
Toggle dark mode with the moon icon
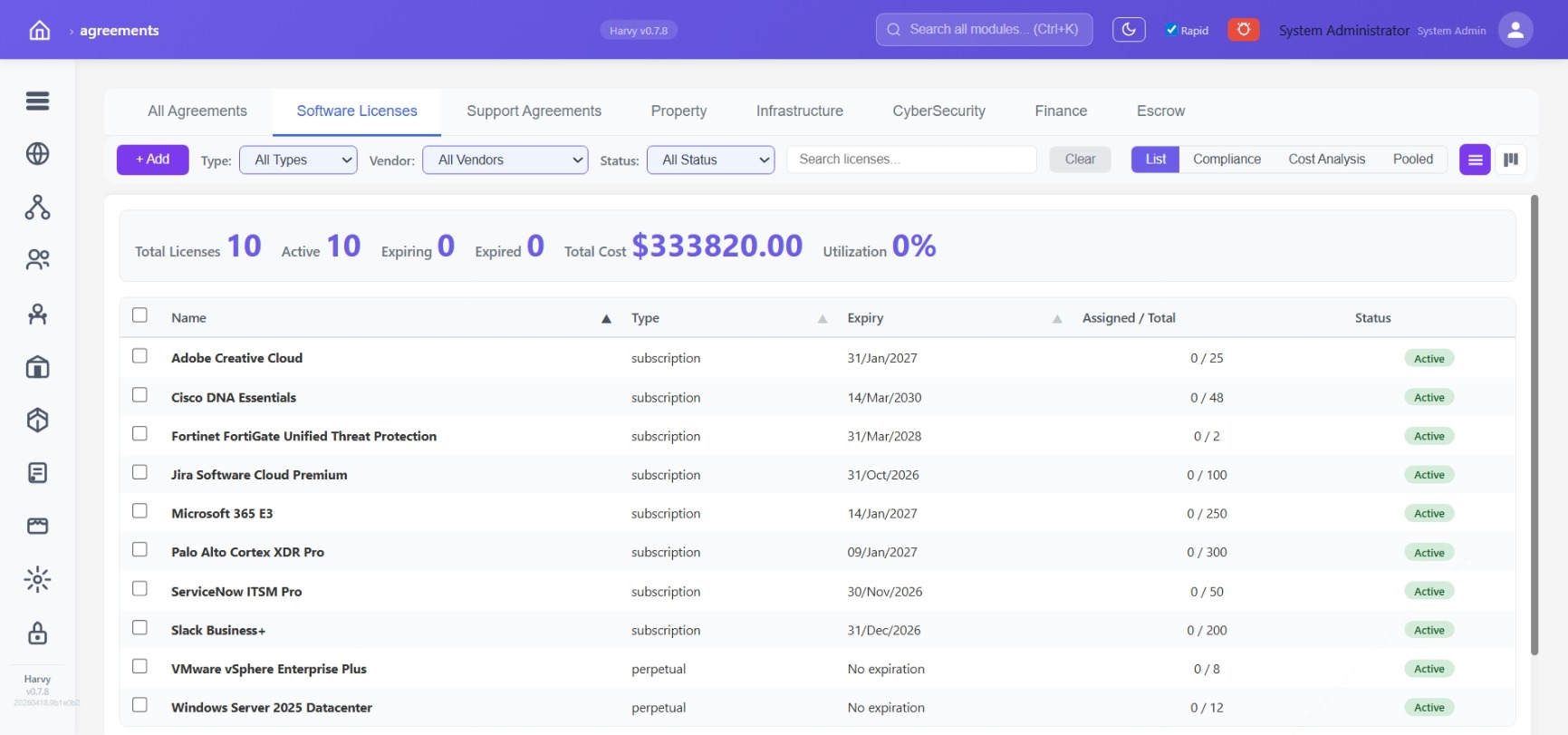[1129, 30]
